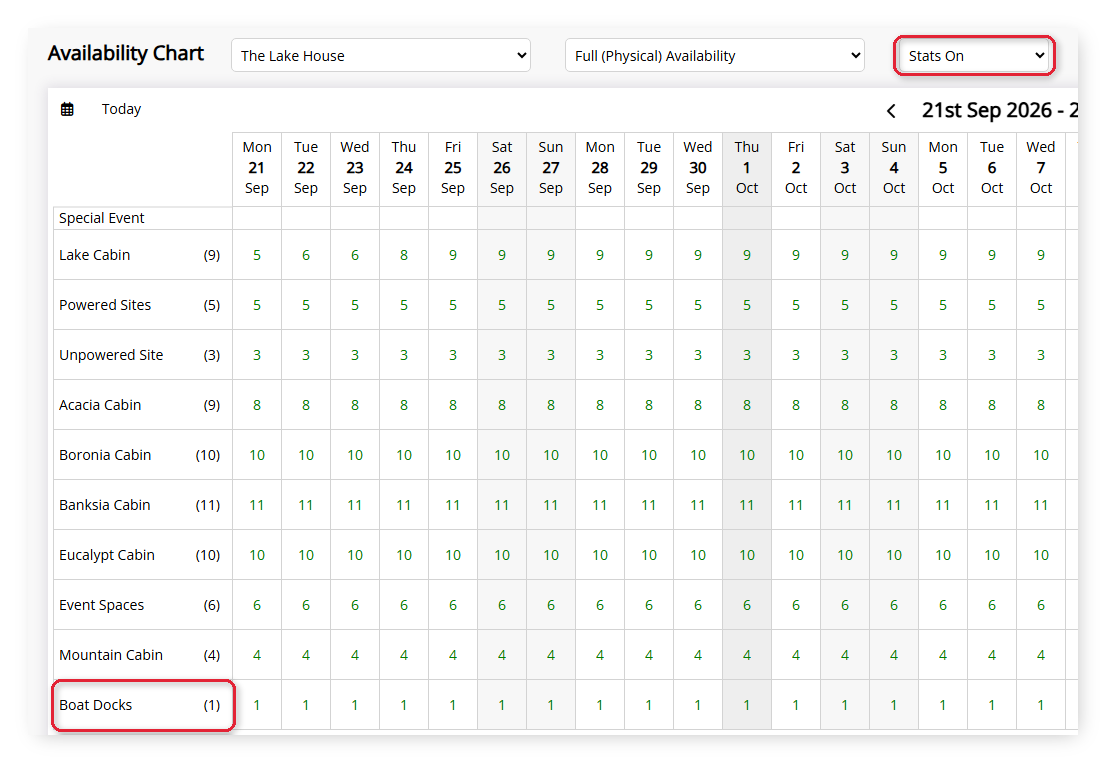Select the Mon 5 Oct column header
The image size is (1106, 763).
coord(943,168)
